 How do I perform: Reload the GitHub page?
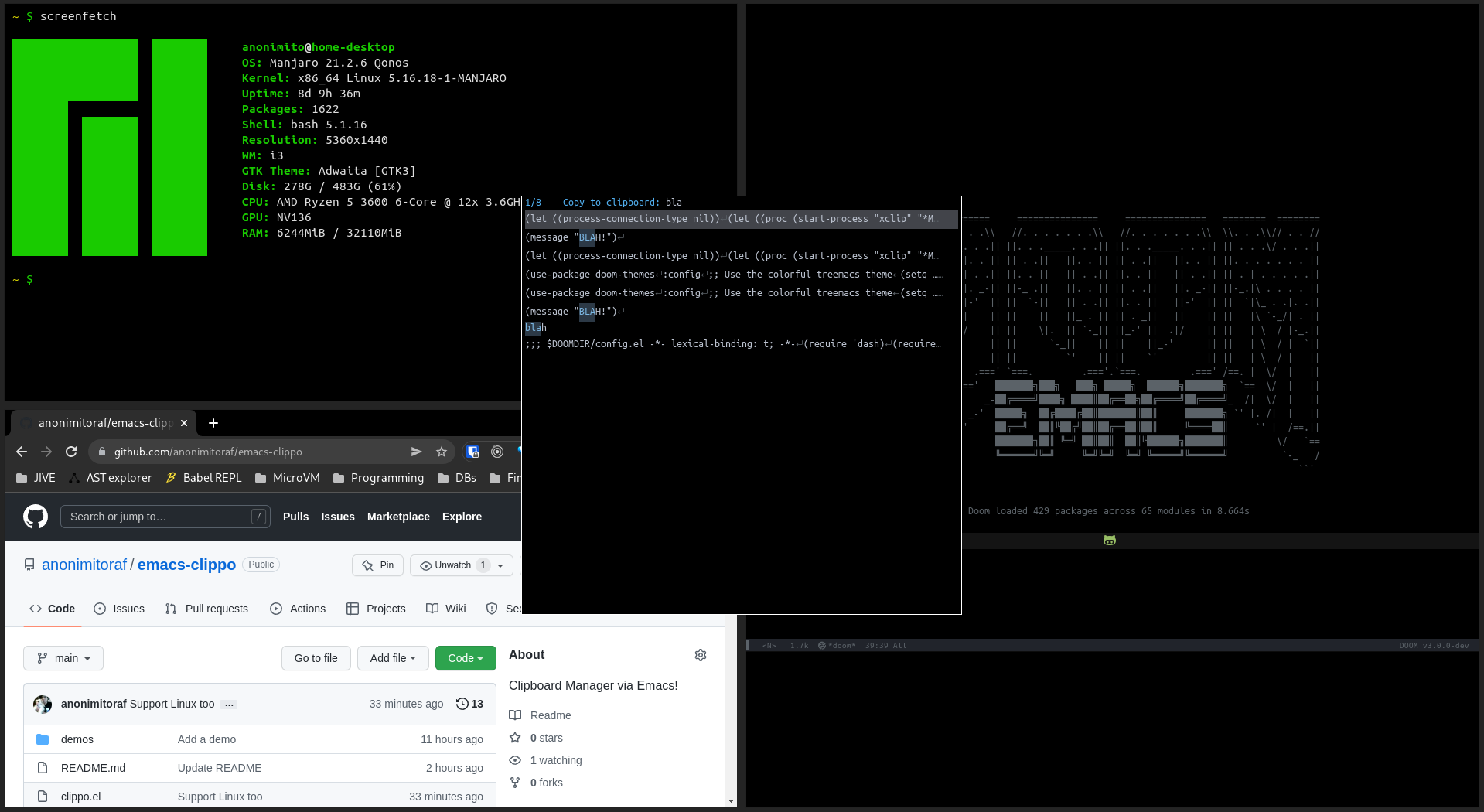[71, 452]
